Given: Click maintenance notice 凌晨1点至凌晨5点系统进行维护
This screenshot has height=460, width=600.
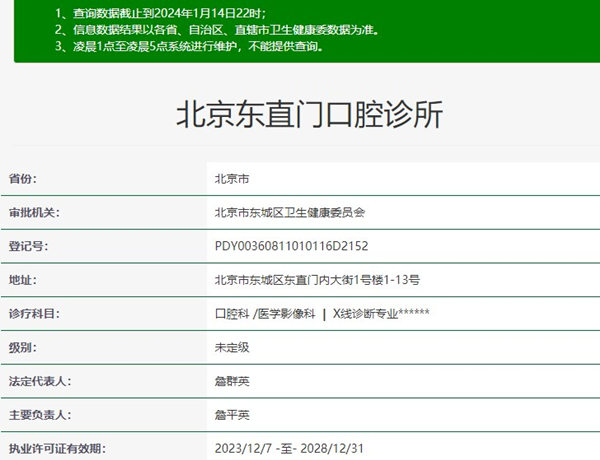Looking at the screenshot, I should point(189,46).
